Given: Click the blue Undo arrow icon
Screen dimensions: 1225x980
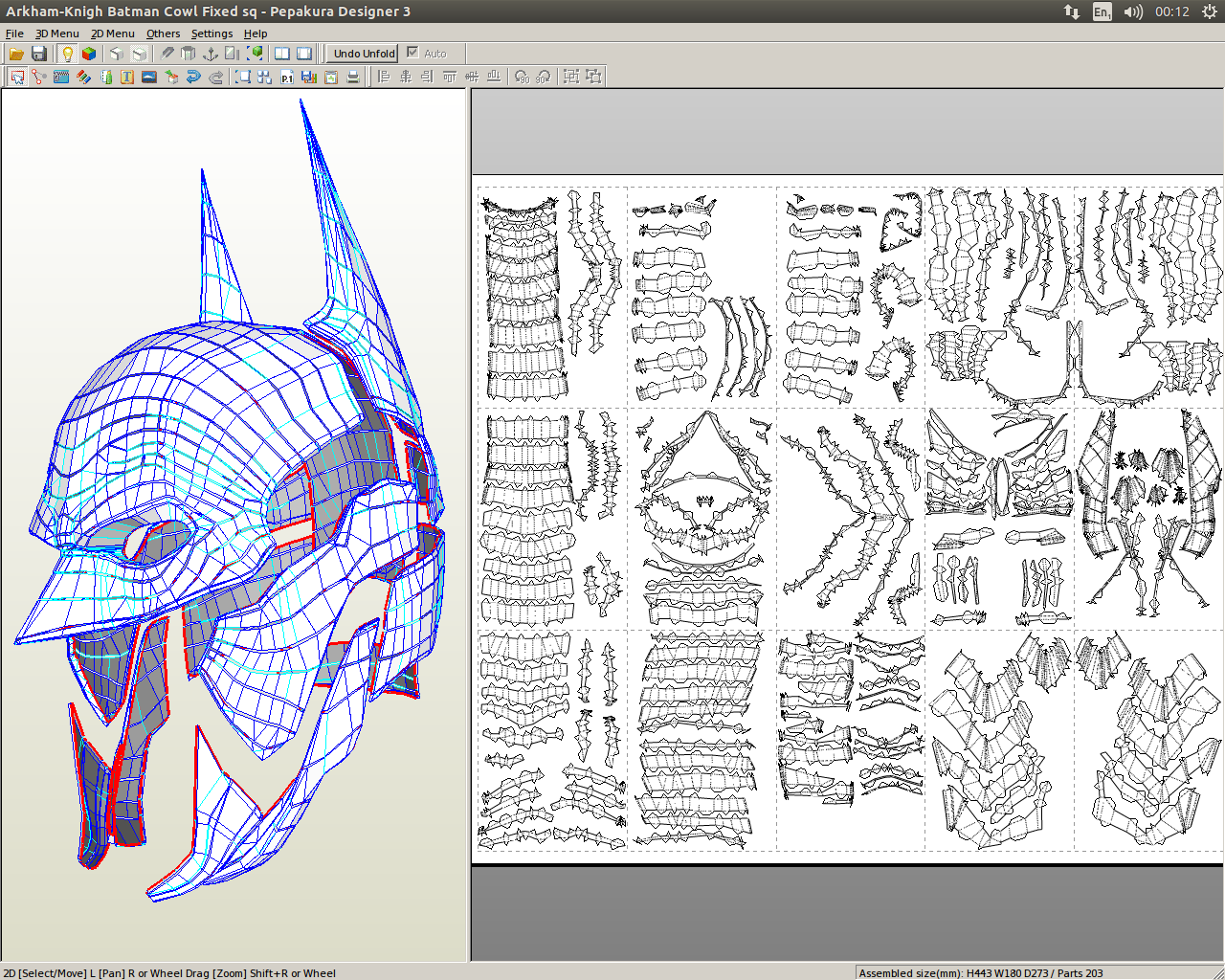Looking at the screenshot, I should (x=193, y=77).
